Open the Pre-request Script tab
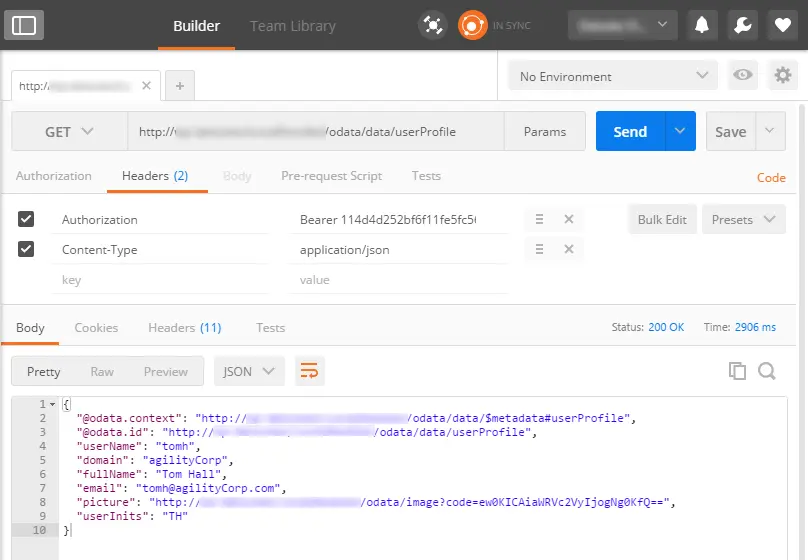 331,176
